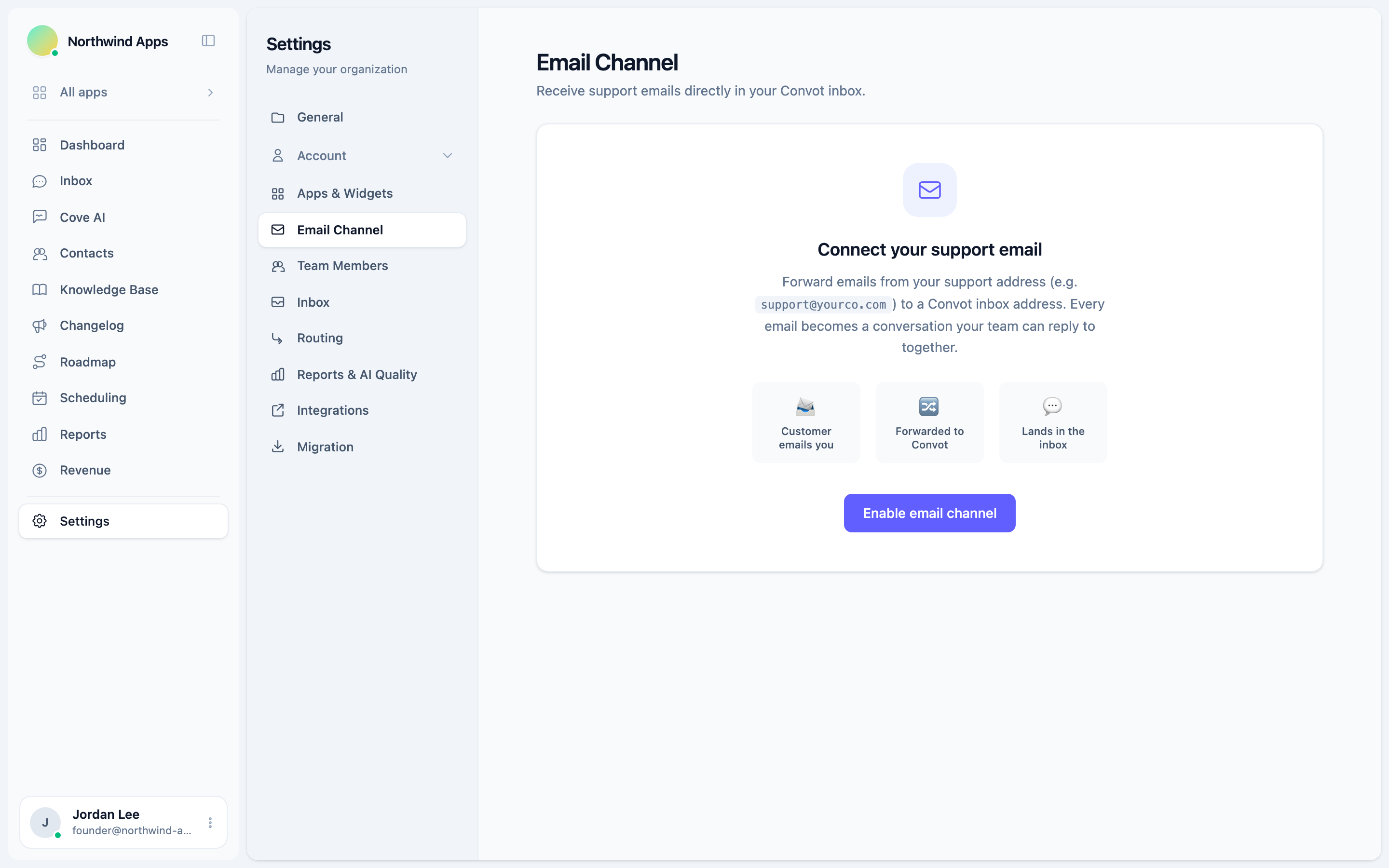Open Migration settings
Screen dimensions: 1389x868
click(362, 447)
